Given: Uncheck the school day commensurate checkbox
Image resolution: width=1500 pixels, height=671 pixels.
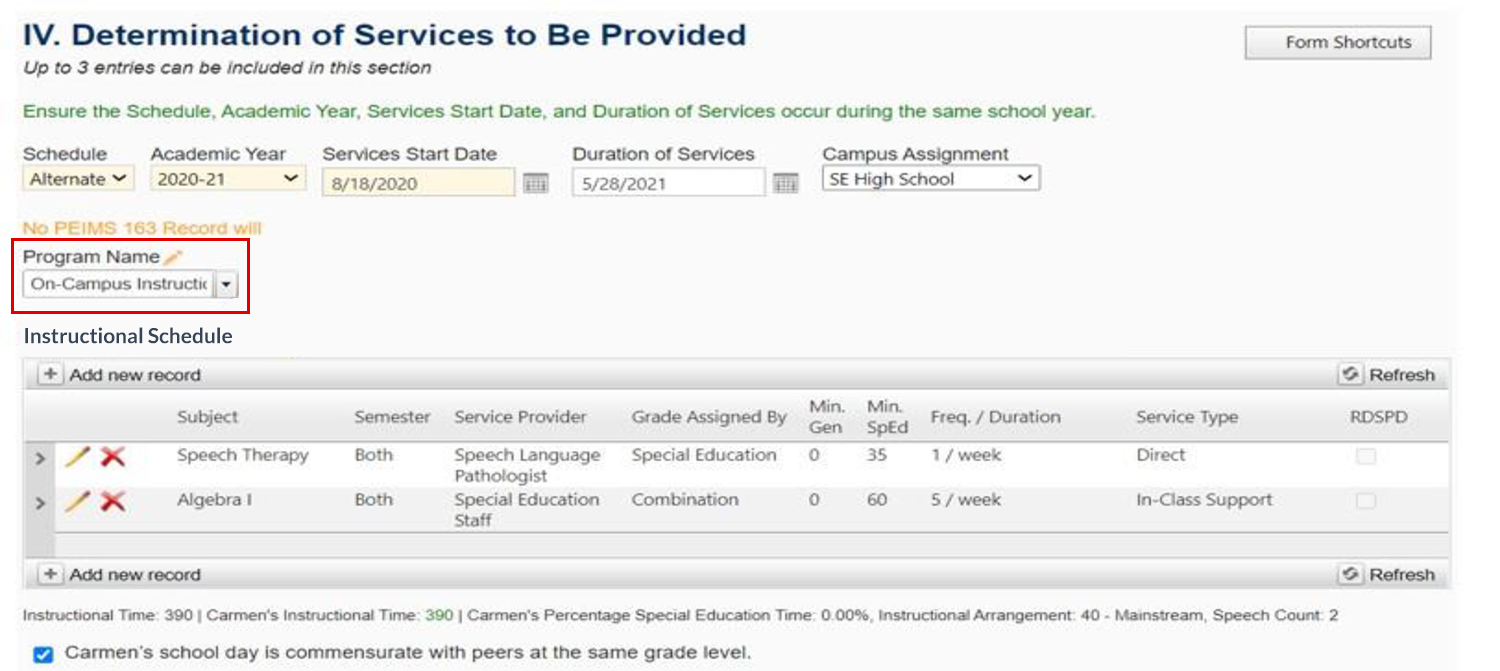Looking at the screenshot, I should pyautogui.click(x=43, y=654).
